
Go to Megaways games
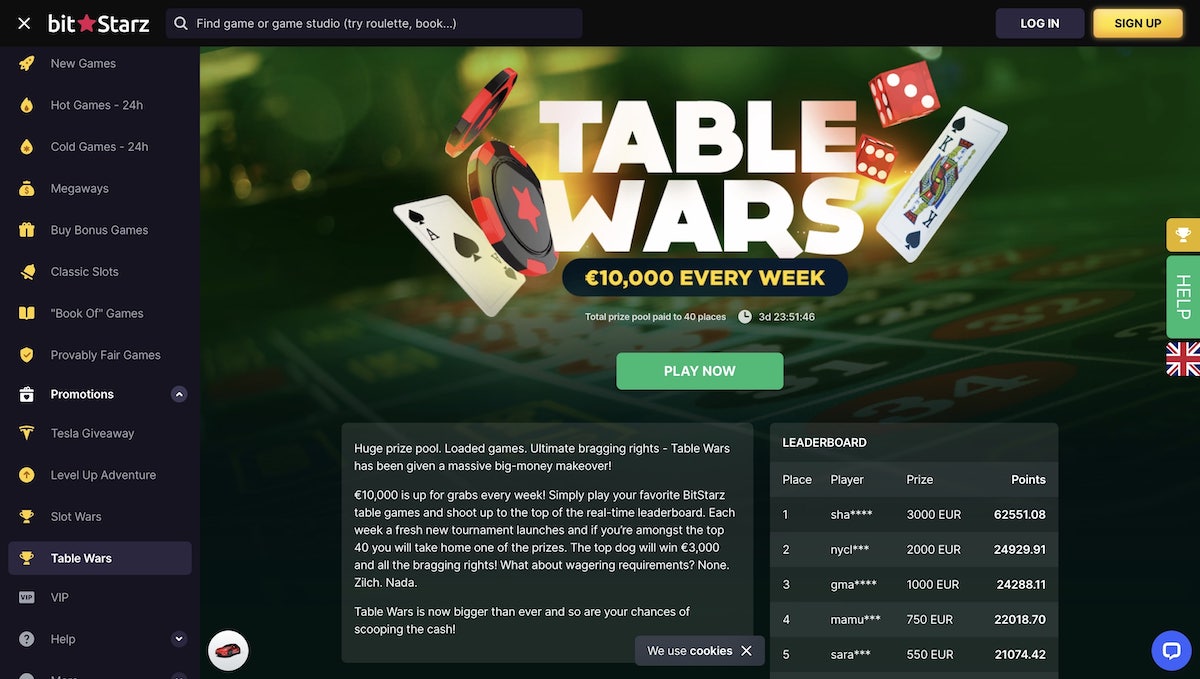[79, 188]
